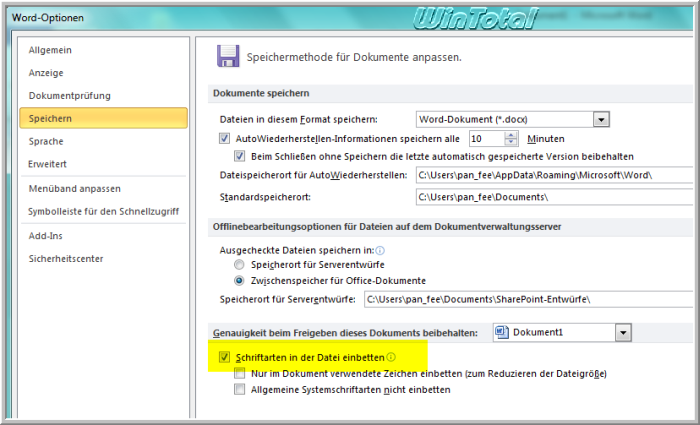Screen dimensions: 700x425
Task: Click the Dateispeicherort für AutoWiederherstellen path field
Action: pos(554,175)
